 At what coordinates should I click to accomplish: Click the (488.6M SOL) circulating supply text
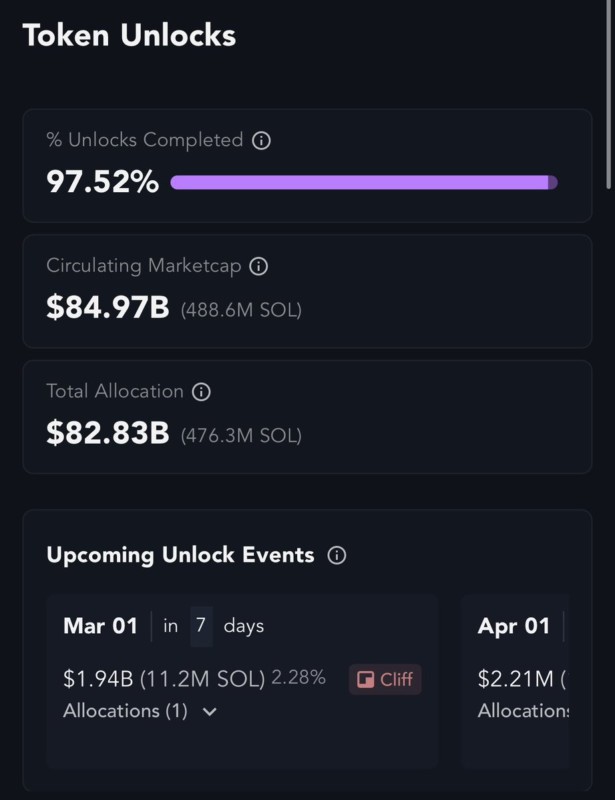pos(241,310)
